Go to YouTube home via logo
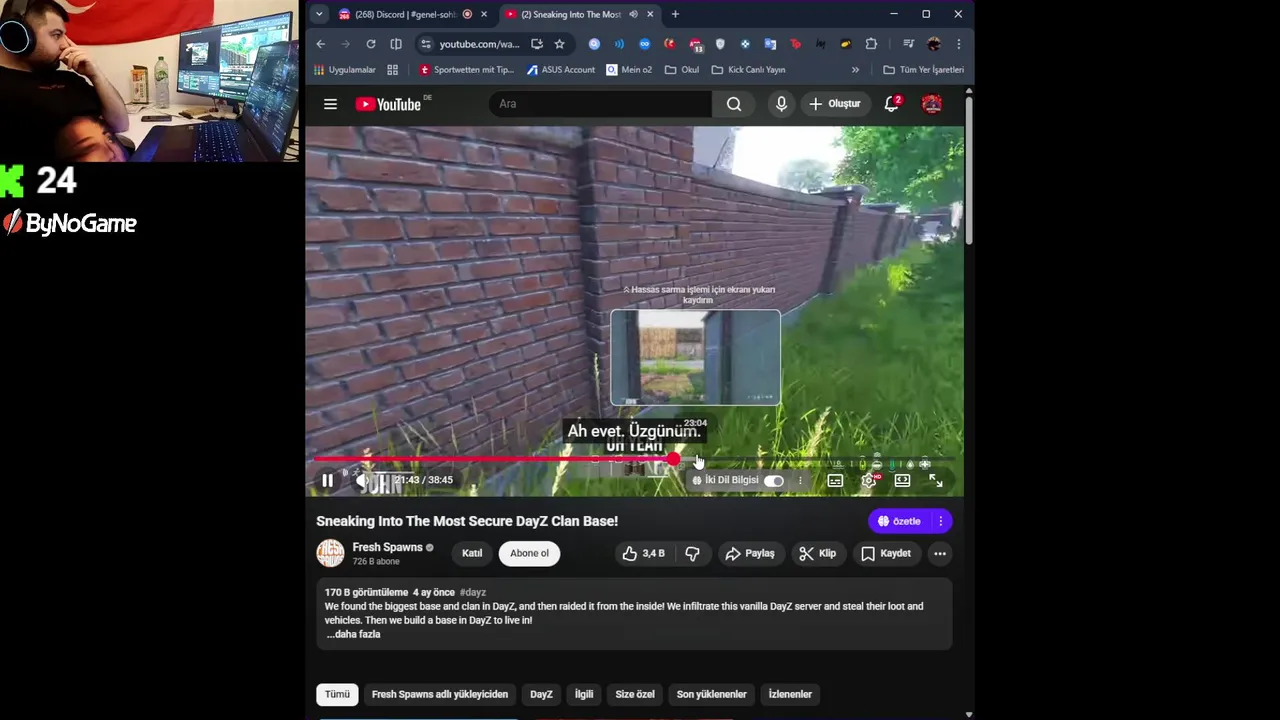1280x720 pixels. tap(388, 104)
